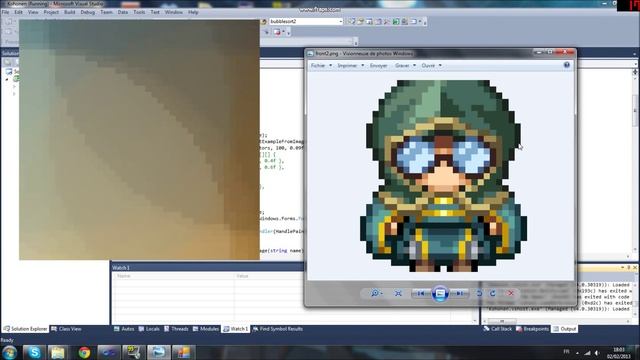Open the Tools menu
Screen dimensions: 640x360
coord(139,12)
